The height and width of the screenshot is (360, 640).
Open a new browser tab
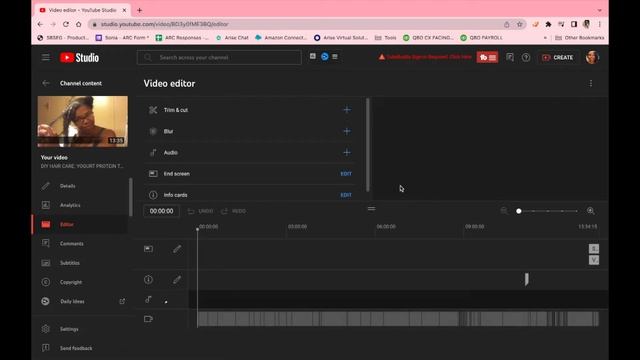[140, 10]
